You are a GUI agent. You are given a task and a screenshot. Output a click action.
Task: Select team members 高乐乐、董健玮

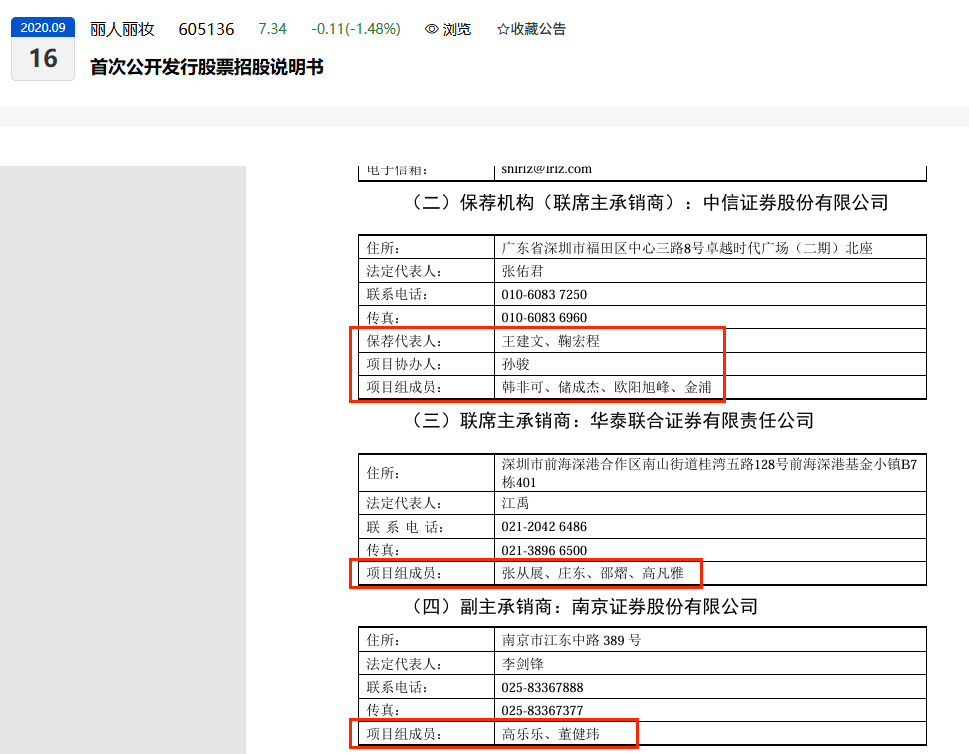pos(551,734)
